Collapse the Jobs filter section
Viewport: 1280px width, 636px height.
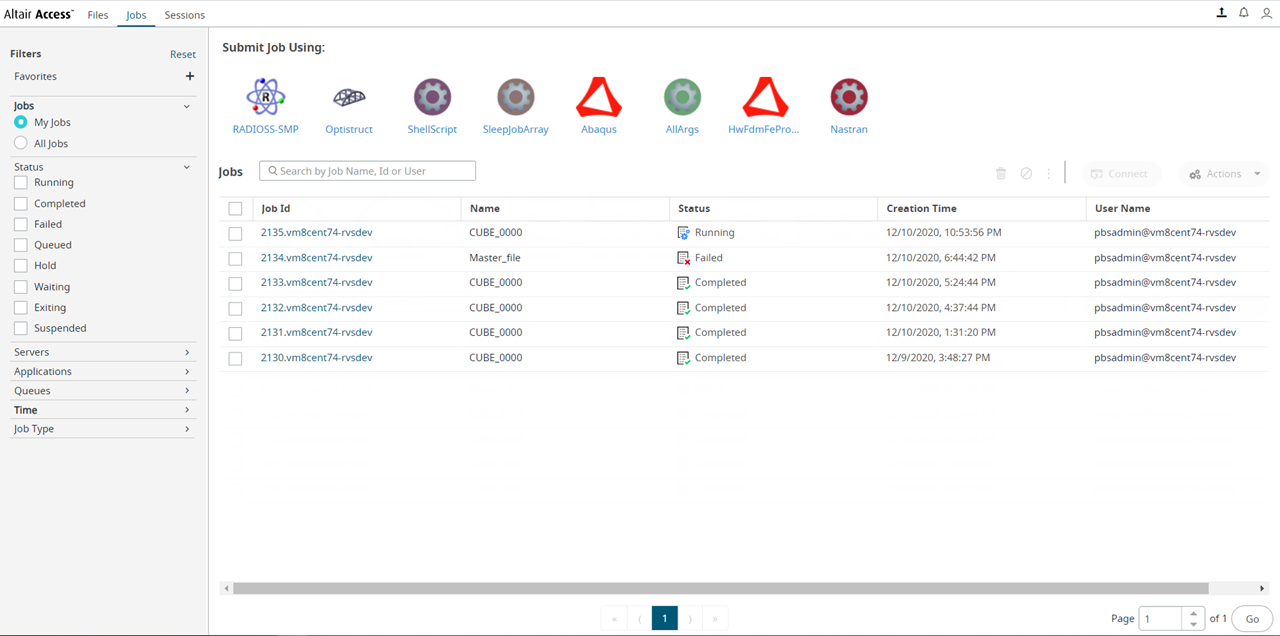coord(187,106)
